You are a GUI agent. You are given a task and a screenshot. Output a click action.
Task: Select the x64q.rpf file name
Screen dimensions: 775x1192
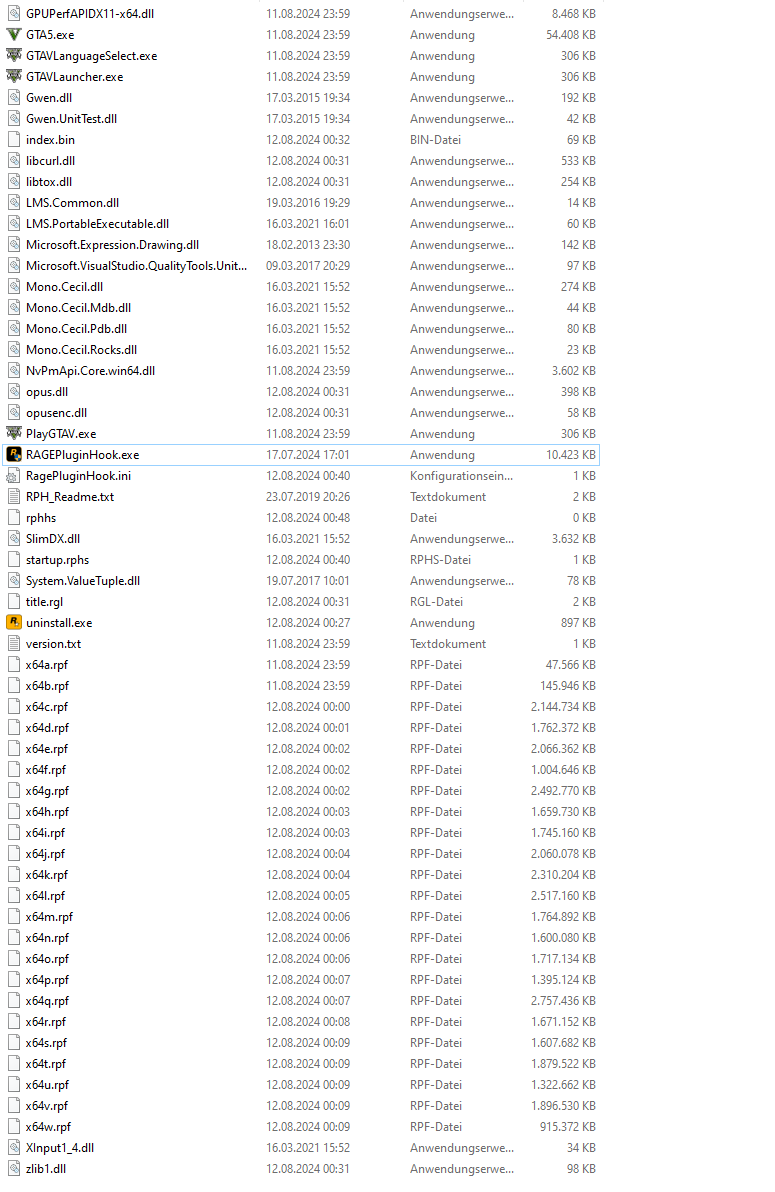tap(47, 1001)
